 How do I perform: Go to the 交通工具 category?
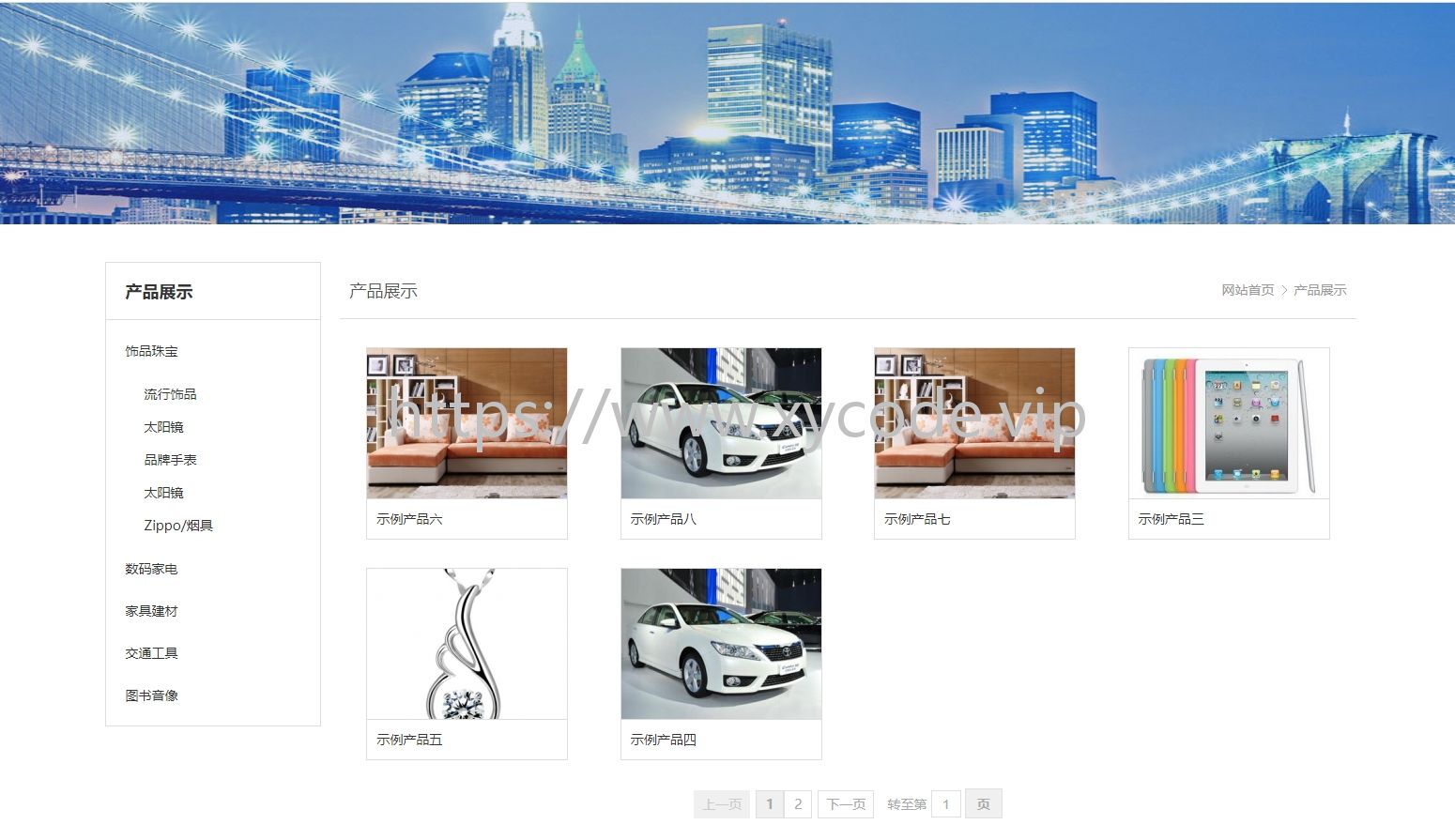[151, 653]
